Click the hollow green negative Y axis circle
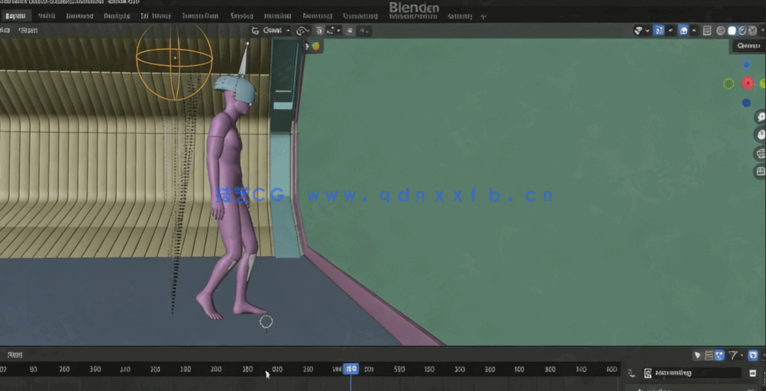The width and height of the screenshot is (766, 391). (728, 84)
